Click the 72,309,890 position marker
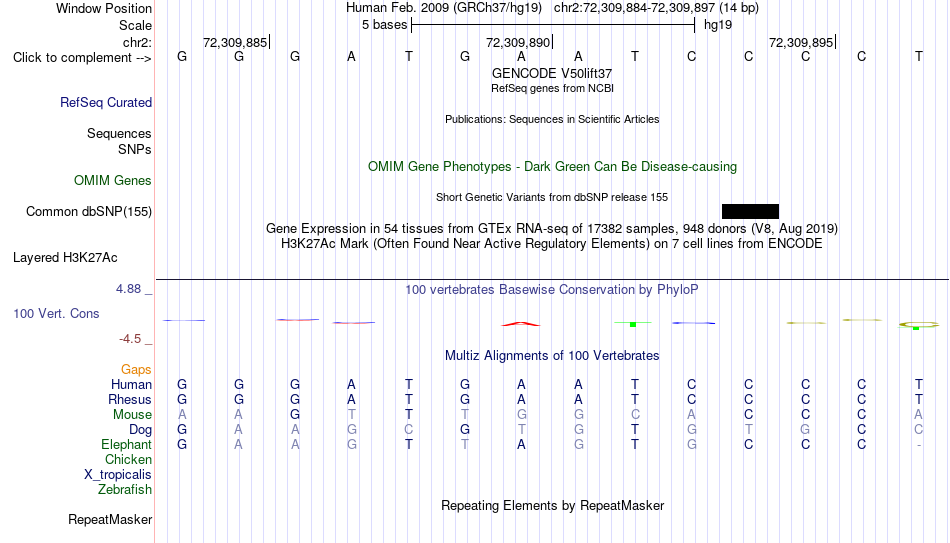 pyautogui.click(x=519, y=42)
